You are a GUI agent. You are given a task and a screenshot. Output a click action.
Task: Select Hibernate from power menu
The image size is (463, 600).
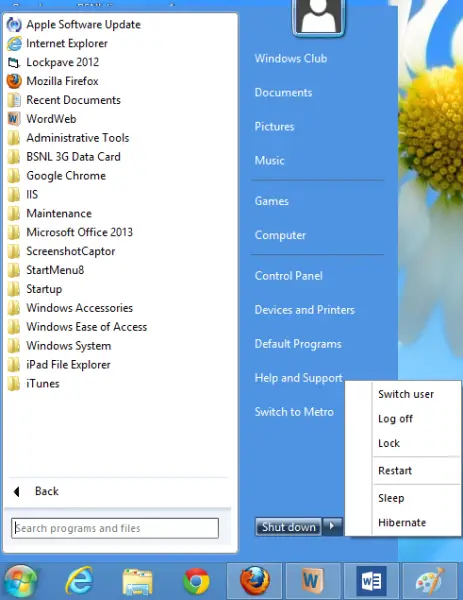coord(402,523)
